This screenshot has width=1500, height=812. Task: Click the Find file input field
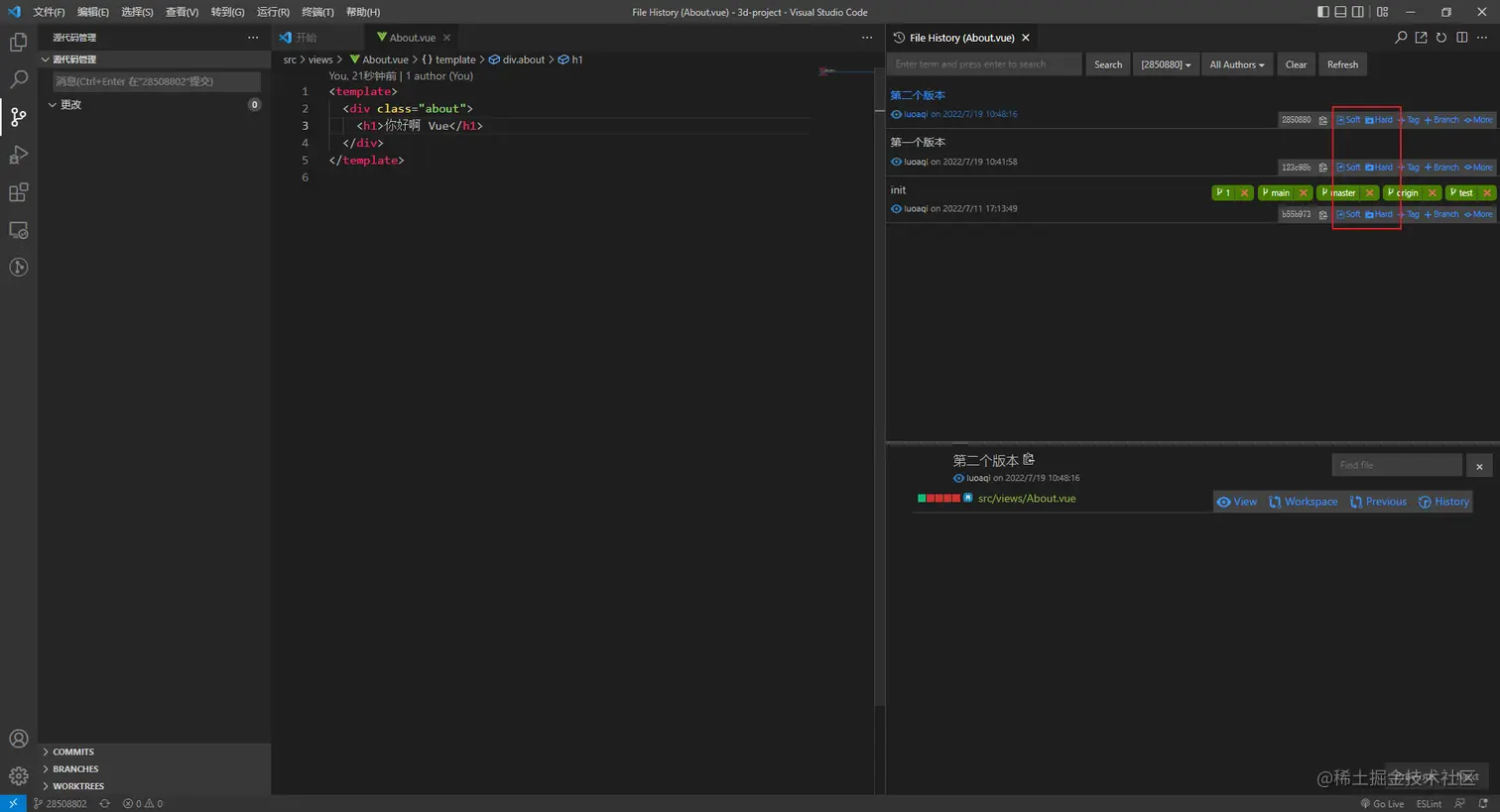[1395, 465]
